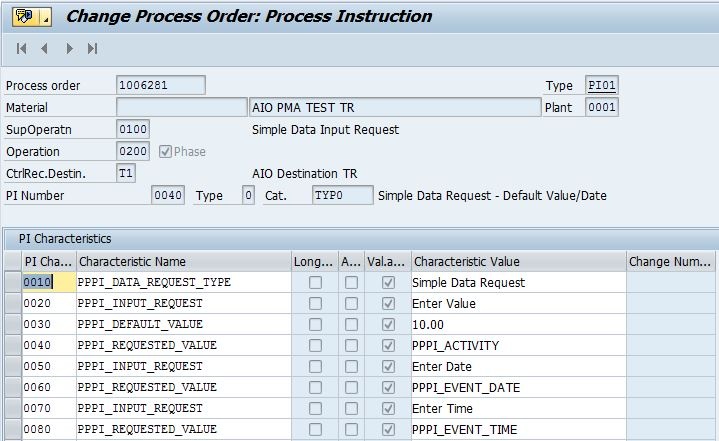Click the Cat. field TYP0
719x441 pixels.
pyautogui.click(x=343, y=195)
